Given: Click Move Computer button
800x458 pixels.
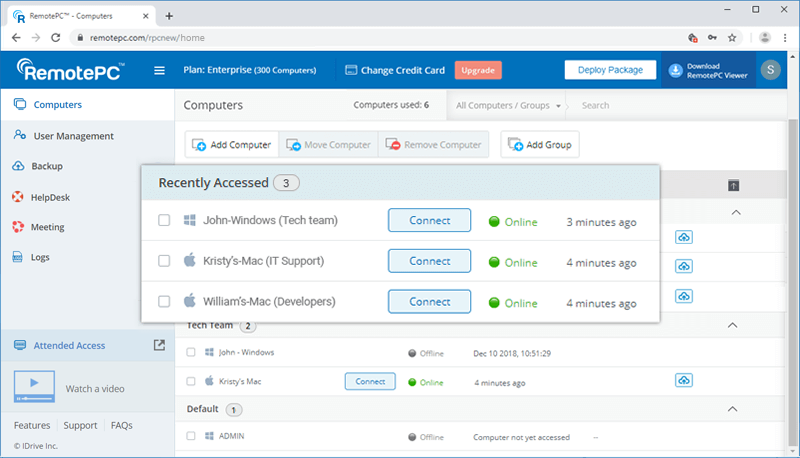Looking at the screenshot, I should [x=329, y=145].
